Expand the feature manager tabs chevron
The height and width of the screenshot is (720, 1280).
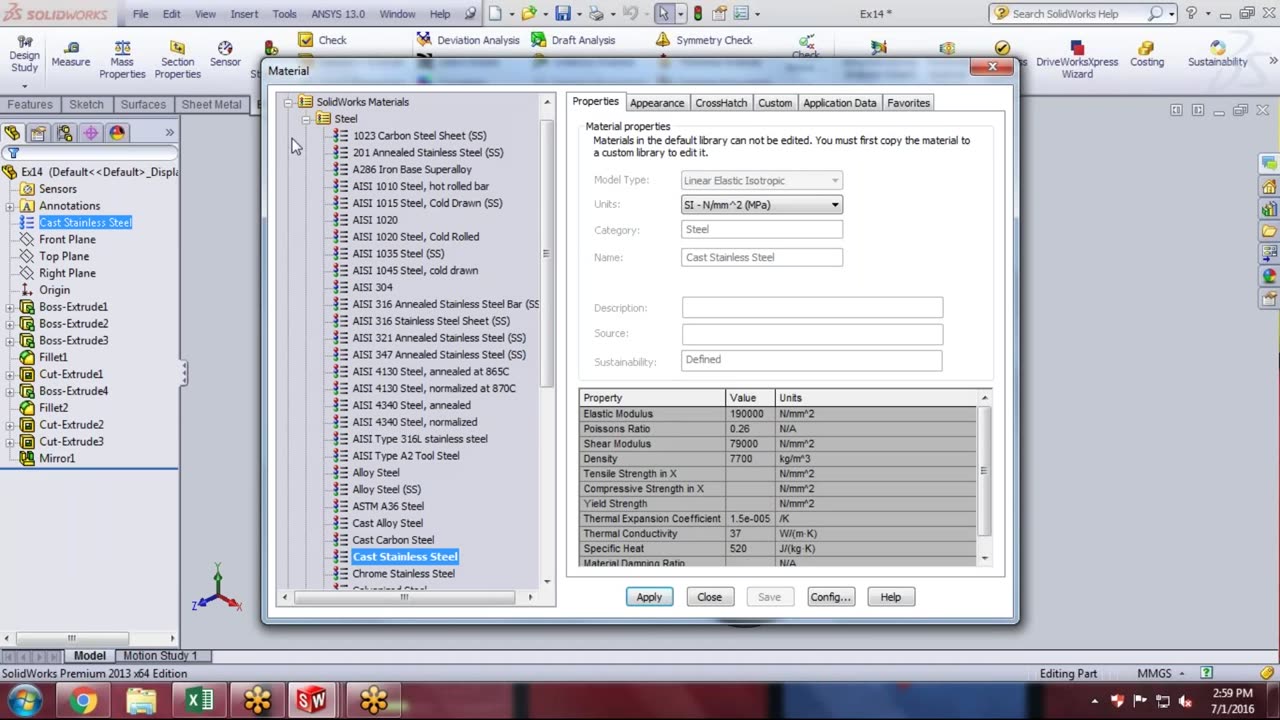point(169,133)
